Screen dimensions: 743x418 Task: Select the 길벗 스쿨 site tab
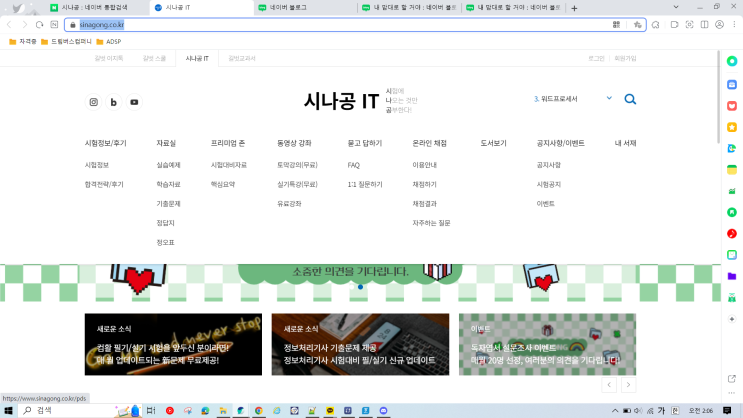point(154,58)
